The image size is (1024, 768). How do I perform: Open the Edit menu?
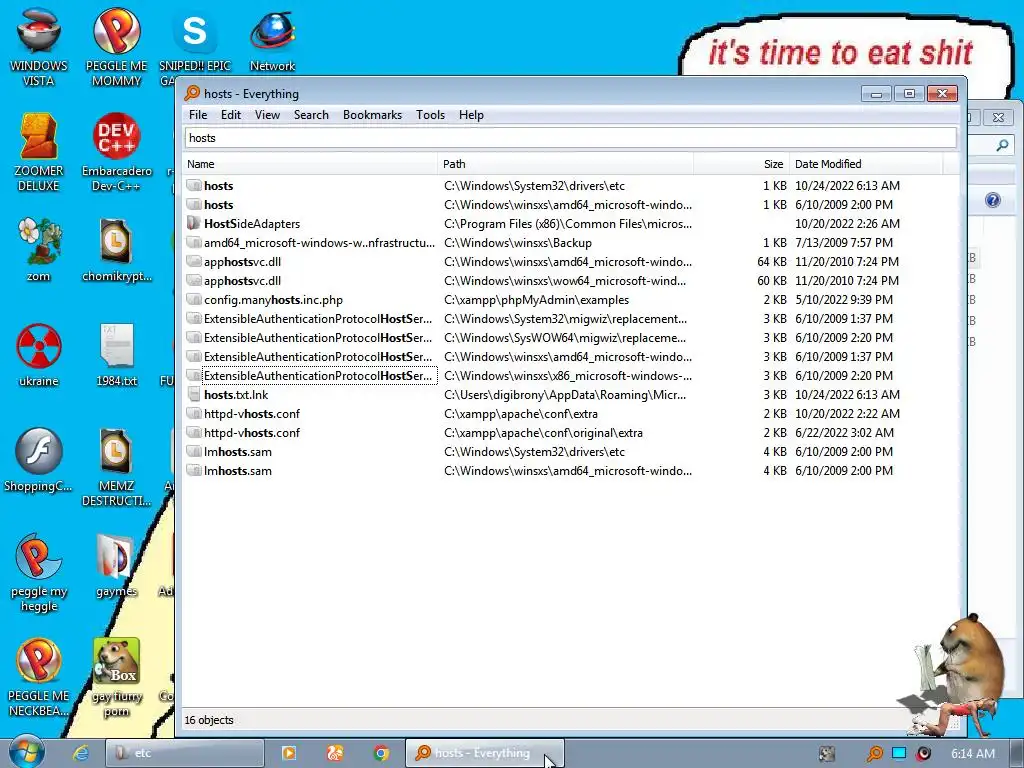231,115
